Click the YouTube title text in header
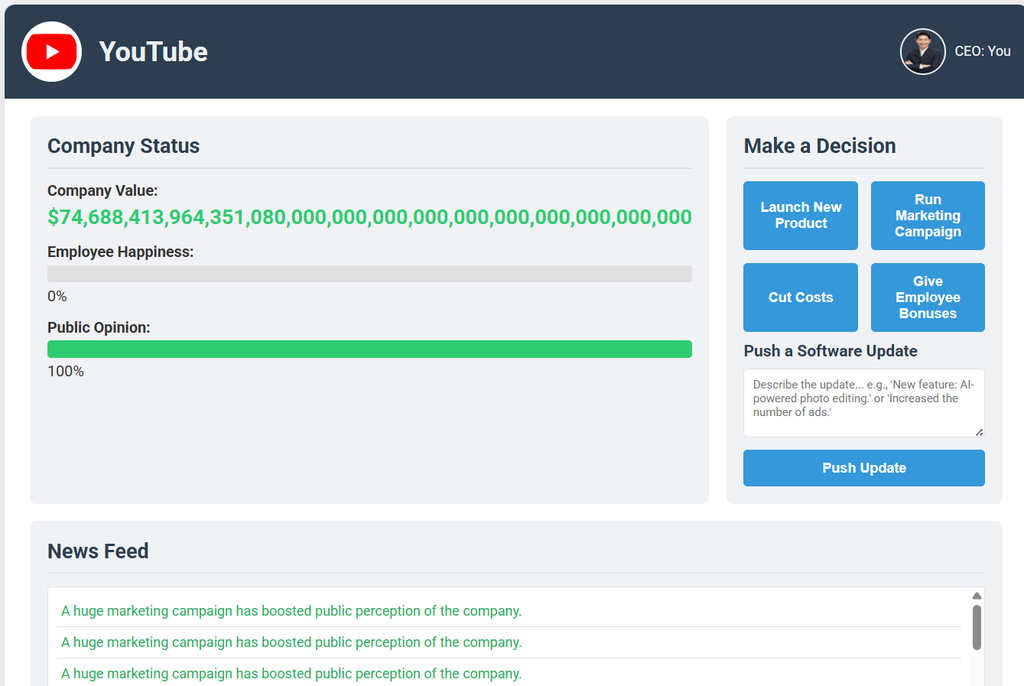This screenshot has width=1024, height=686. point(153,52)
